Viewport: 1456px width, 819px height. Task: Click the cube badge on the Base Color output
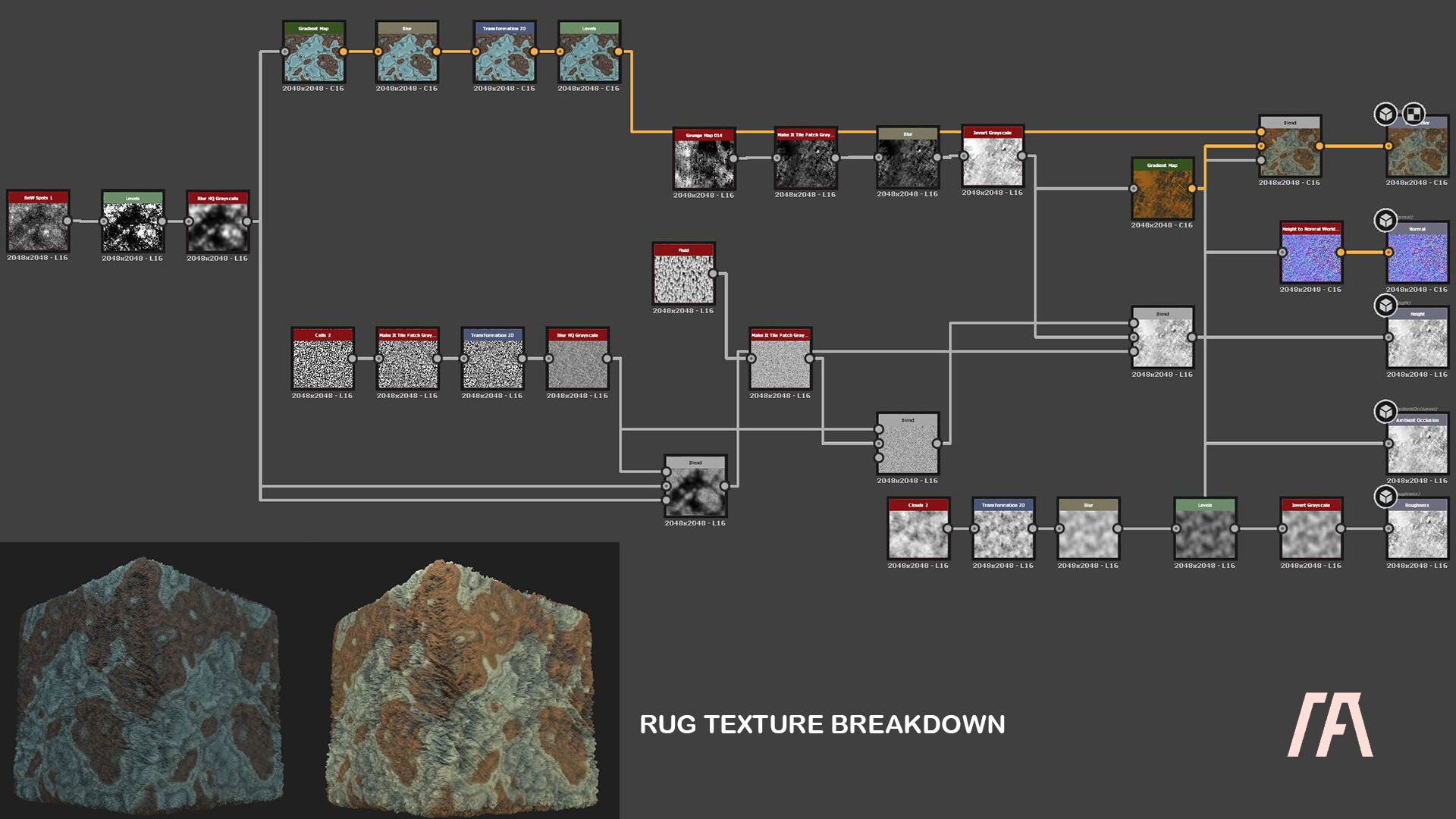pyautogui.click(x=1385, y=115)
